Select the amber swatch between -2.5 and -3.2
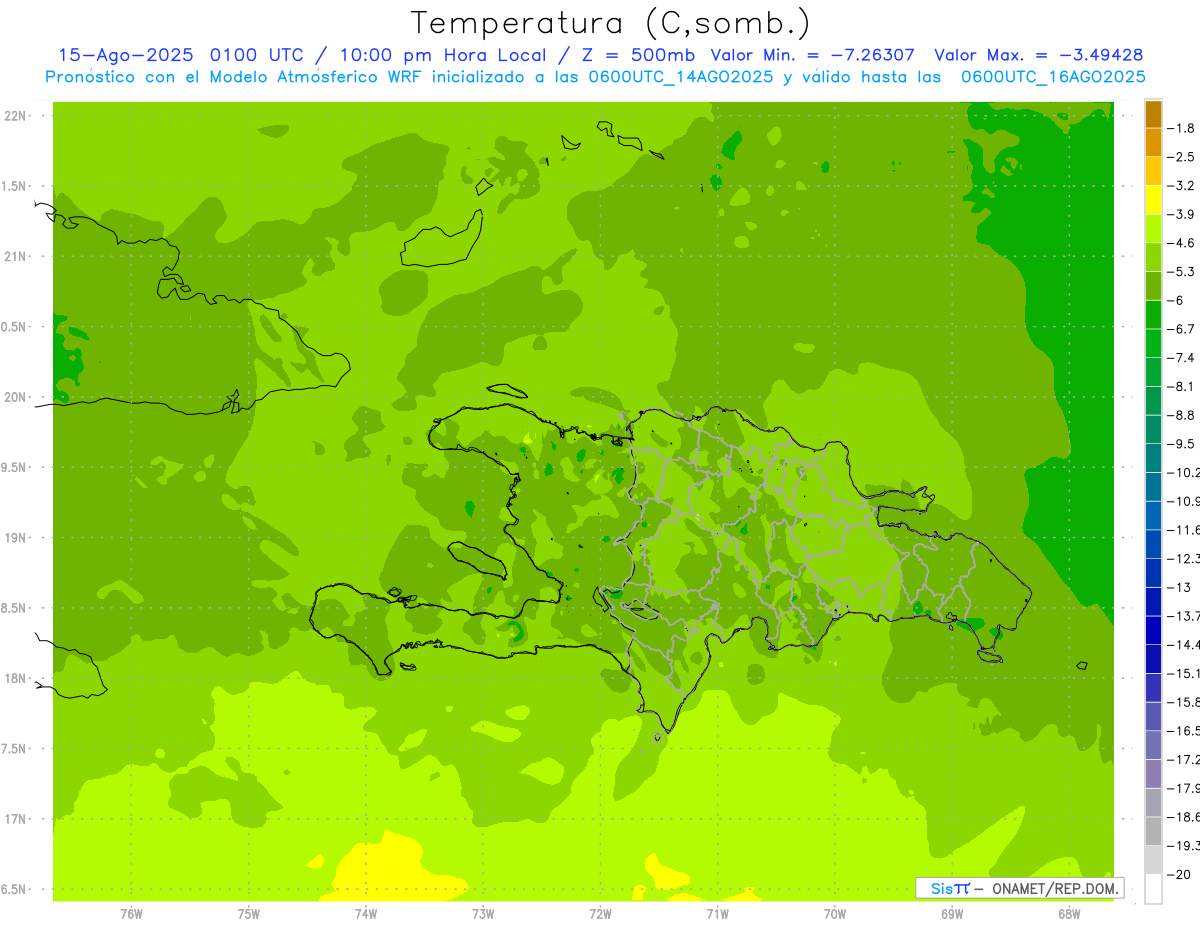The height and width of the screenshot is (927, 1200). coord(1153,171)
